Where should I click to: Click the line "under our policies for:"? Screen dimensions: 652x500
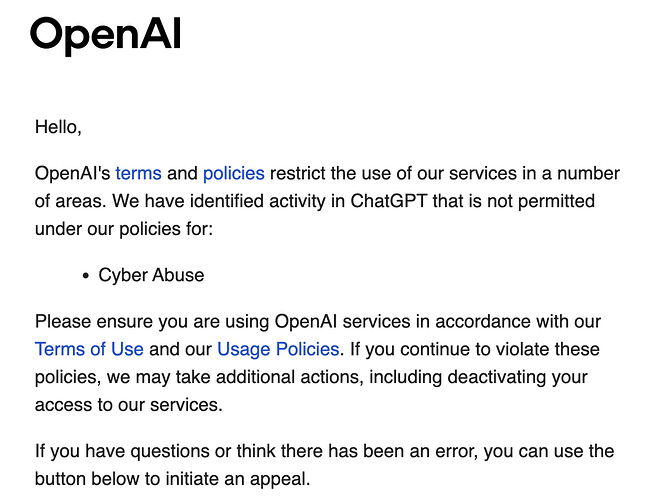click(x=124, y=229)
